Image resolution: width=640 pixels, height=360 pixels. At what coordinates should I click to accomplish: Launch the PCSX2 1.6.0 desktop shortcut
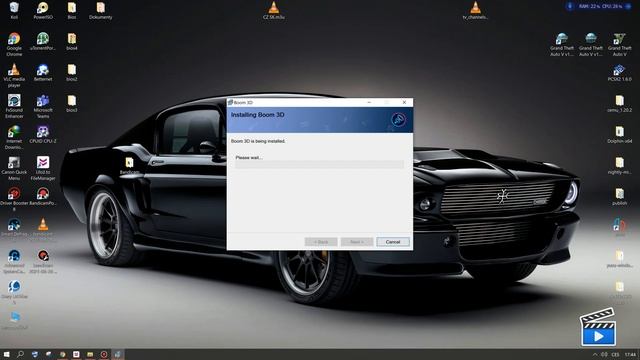(620, 73)
